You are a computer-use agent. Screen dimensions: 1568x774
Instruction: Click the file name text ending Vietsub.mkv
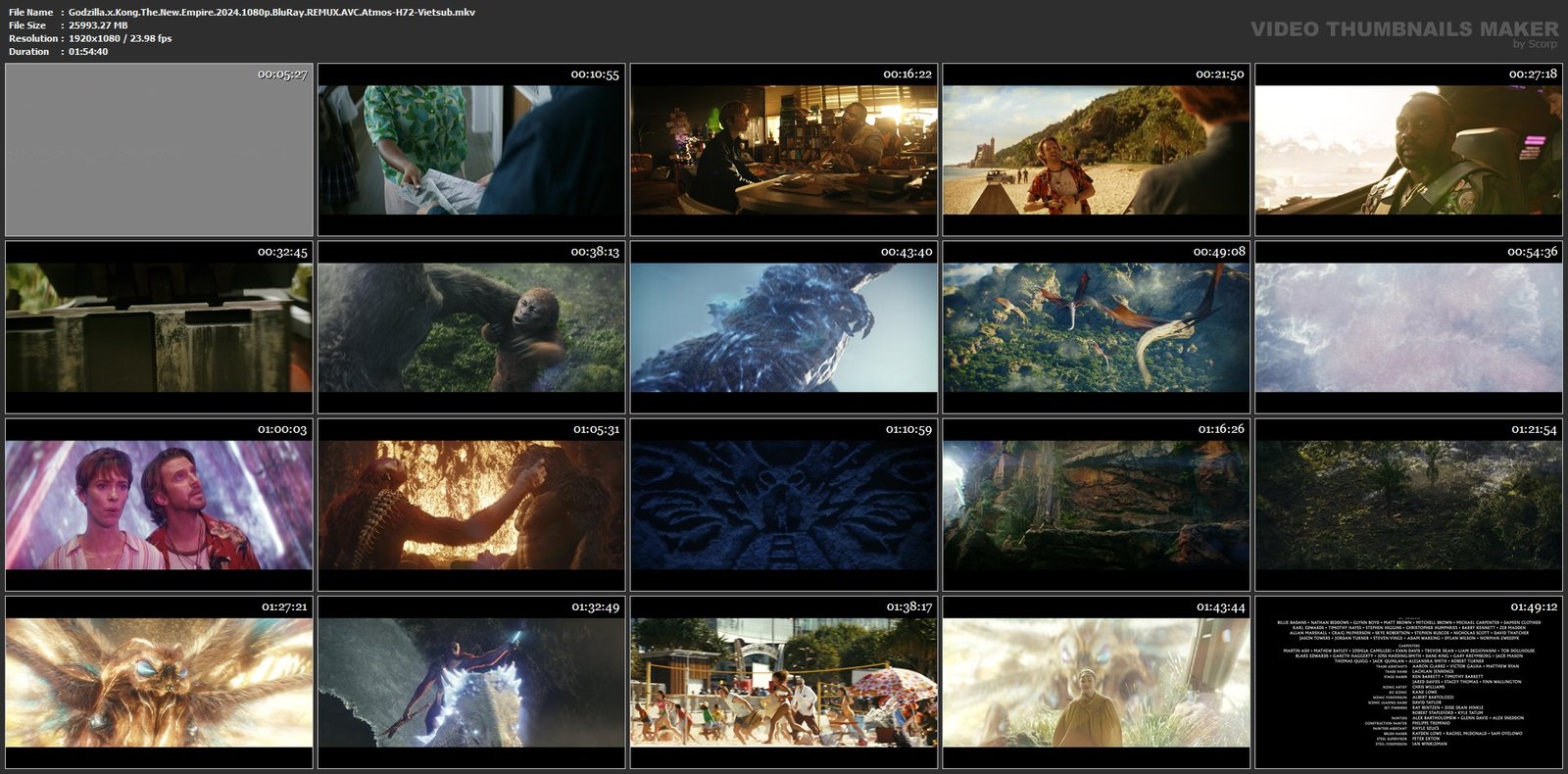[271, 12]
